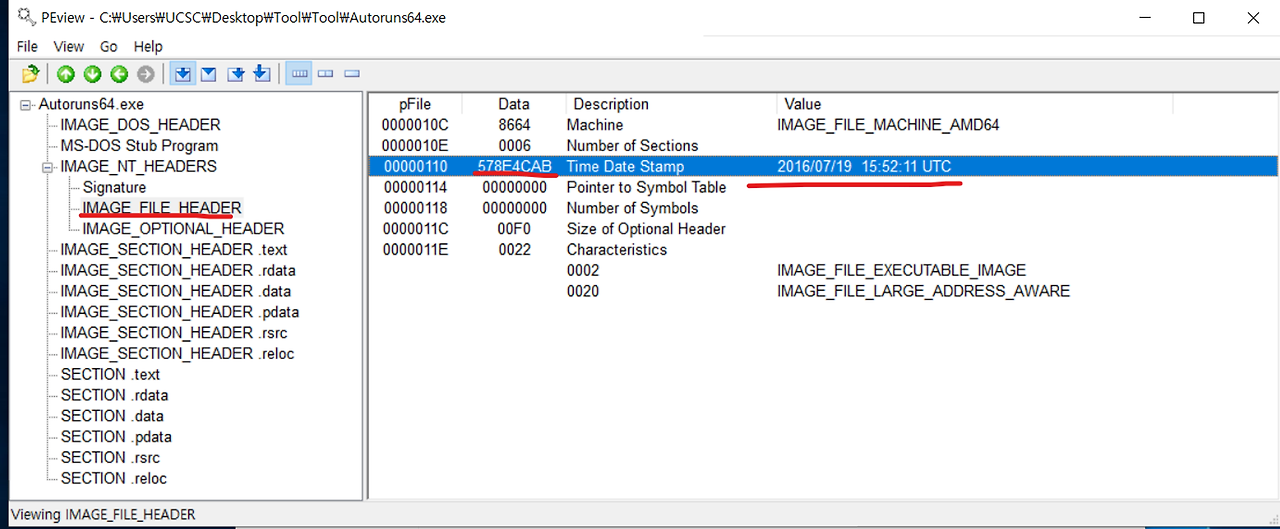This screenshot has width=1280, height=529.
Task: Click the 578E4CAB data cell
Action: (514, 167)
